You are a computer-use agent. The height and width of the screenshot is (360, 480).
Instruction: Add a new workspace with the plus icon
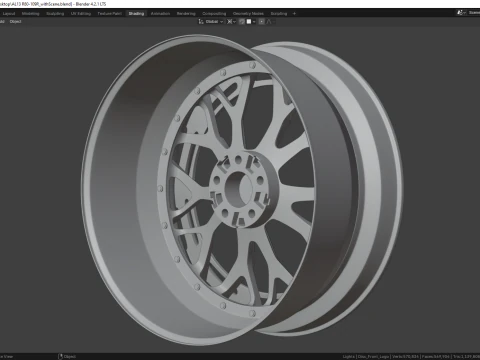pyautogui.click(x=294, y=14)
